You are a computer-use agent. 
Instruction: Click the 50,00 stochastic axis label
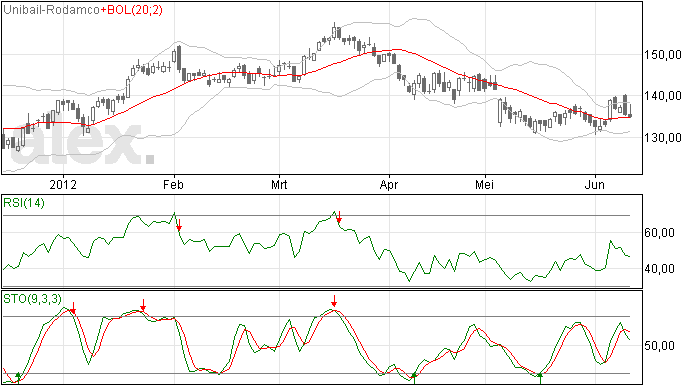pyautogui.click(x=659, y=346)
